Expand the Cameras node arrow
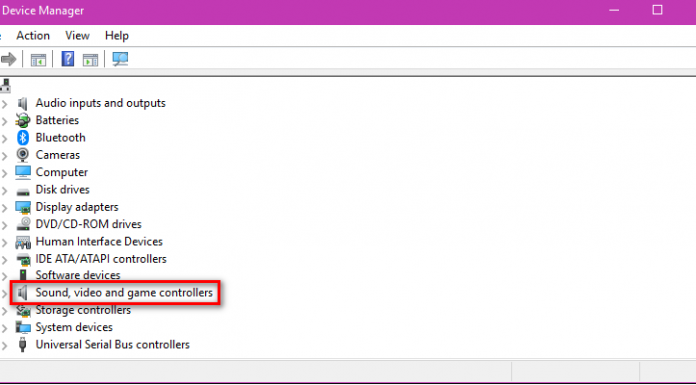This screenshot has width=696, height=385. (x=4, y=156)
